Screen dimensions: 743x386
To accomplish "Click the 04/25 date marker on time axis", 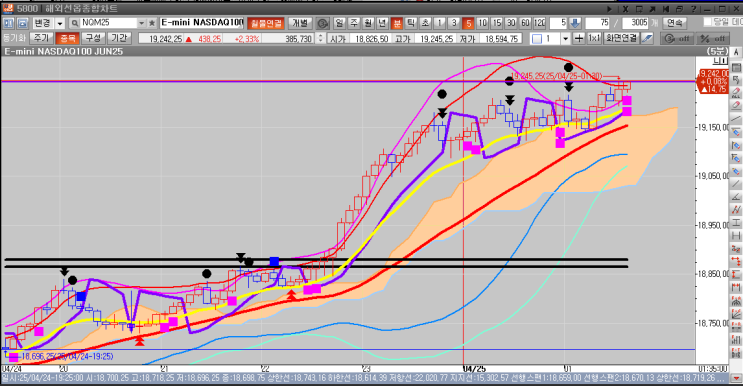I will pos(474,368).
